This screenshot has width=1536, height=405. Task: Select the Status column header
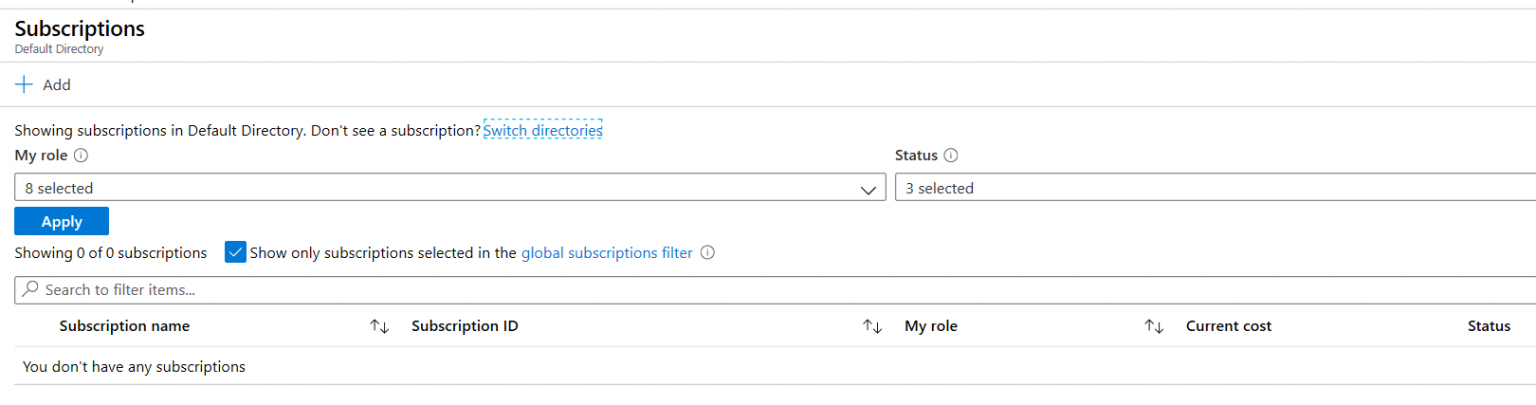(x=1489, y=326)
